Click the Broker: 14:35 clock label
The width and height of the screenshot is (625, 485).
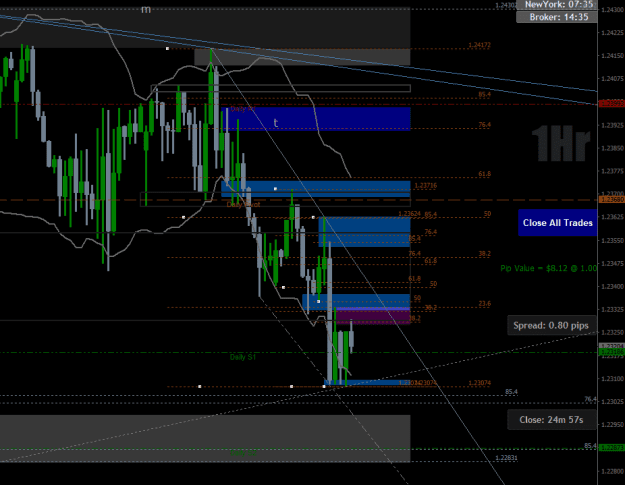coord(557,17)
